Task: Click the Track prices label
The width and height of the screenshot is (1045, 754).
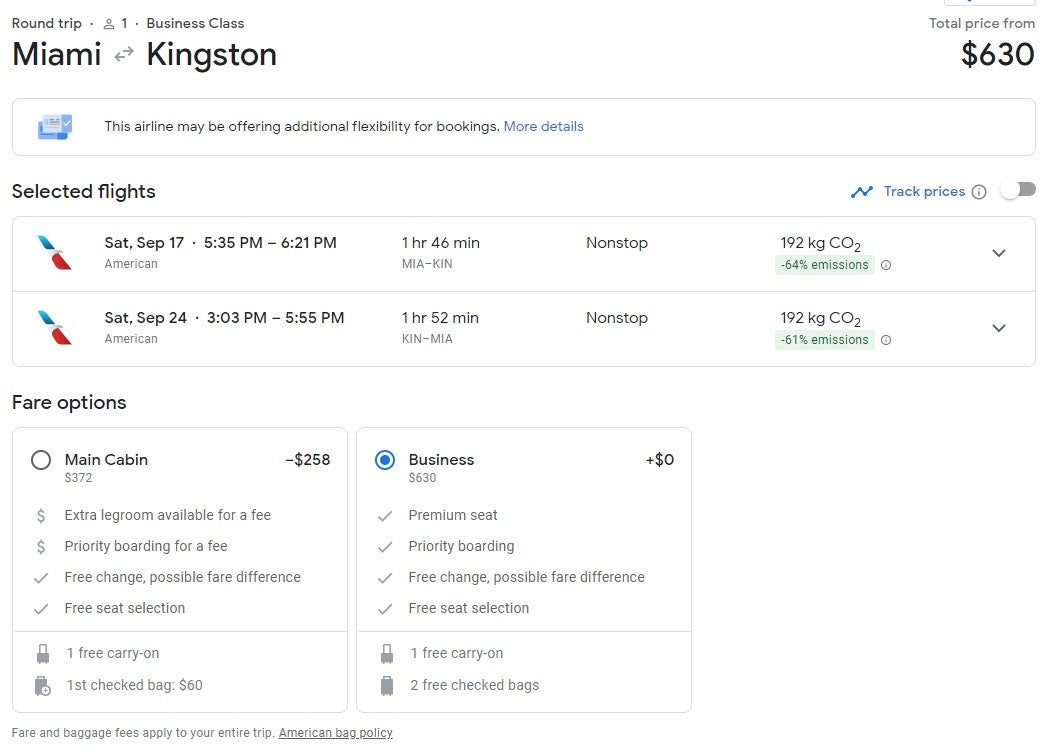Action: 924,192
